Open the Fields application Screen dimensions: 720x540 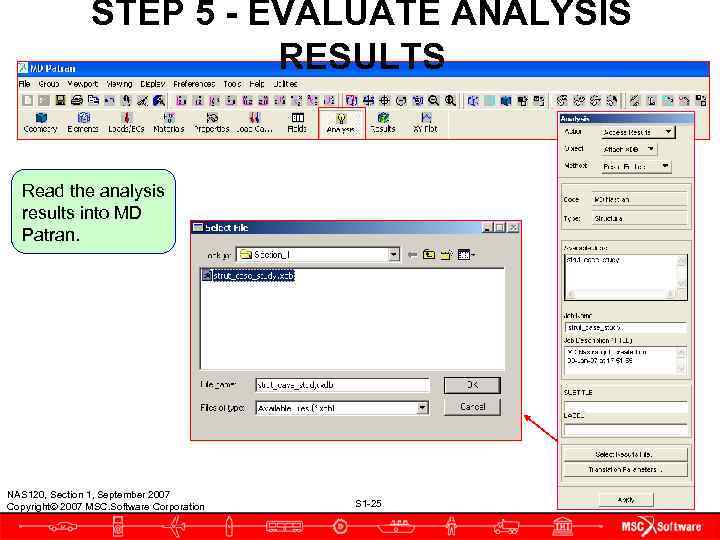tap(297, 123)
